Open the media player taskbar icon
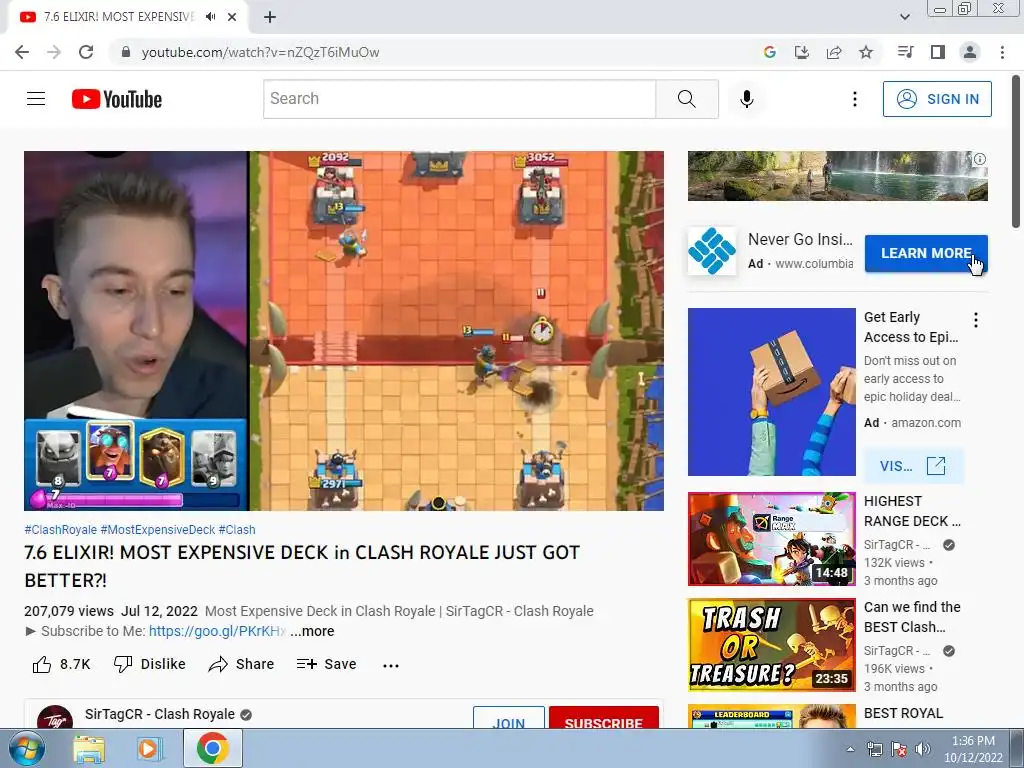1024x768 pixels. [x=148, y=749]
